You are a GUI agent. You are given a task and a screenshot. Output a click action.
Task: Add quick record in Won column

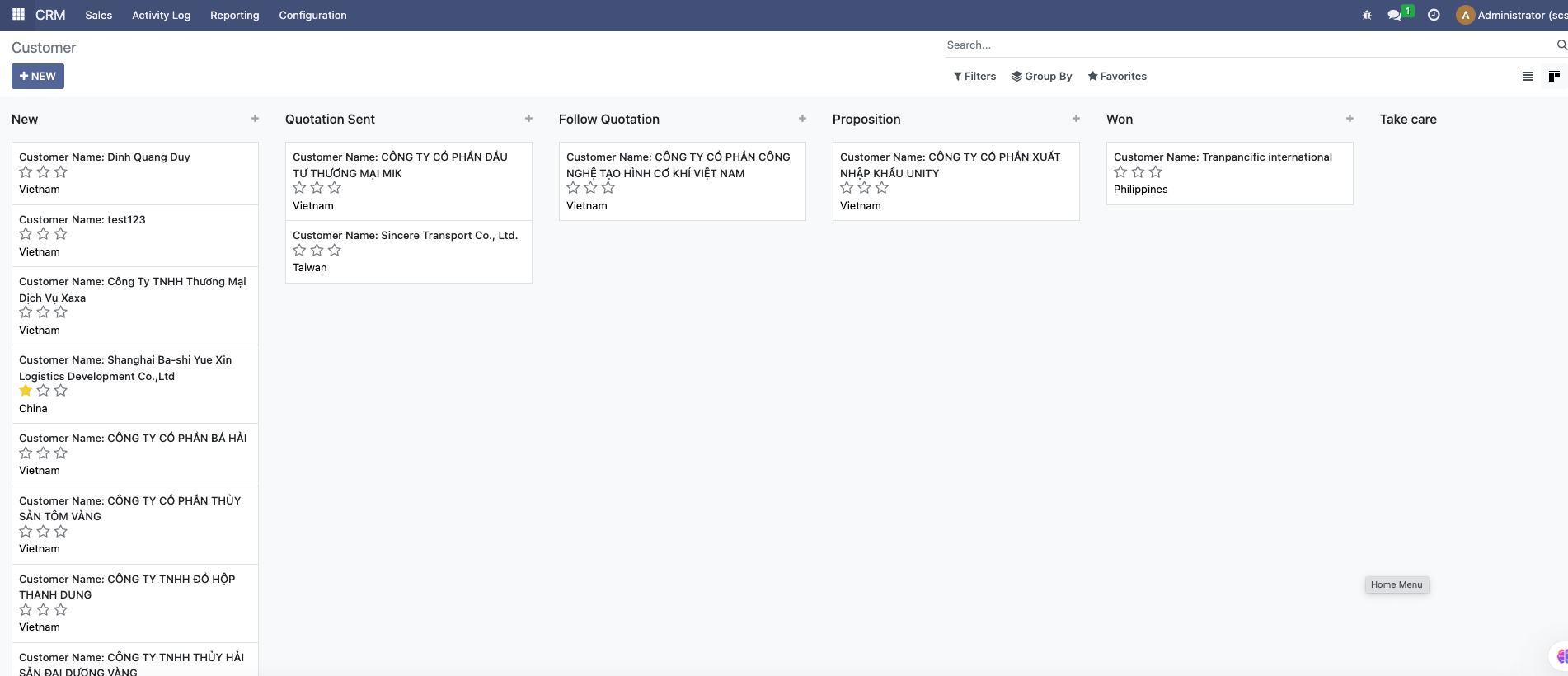click(x=1350, y=119)
